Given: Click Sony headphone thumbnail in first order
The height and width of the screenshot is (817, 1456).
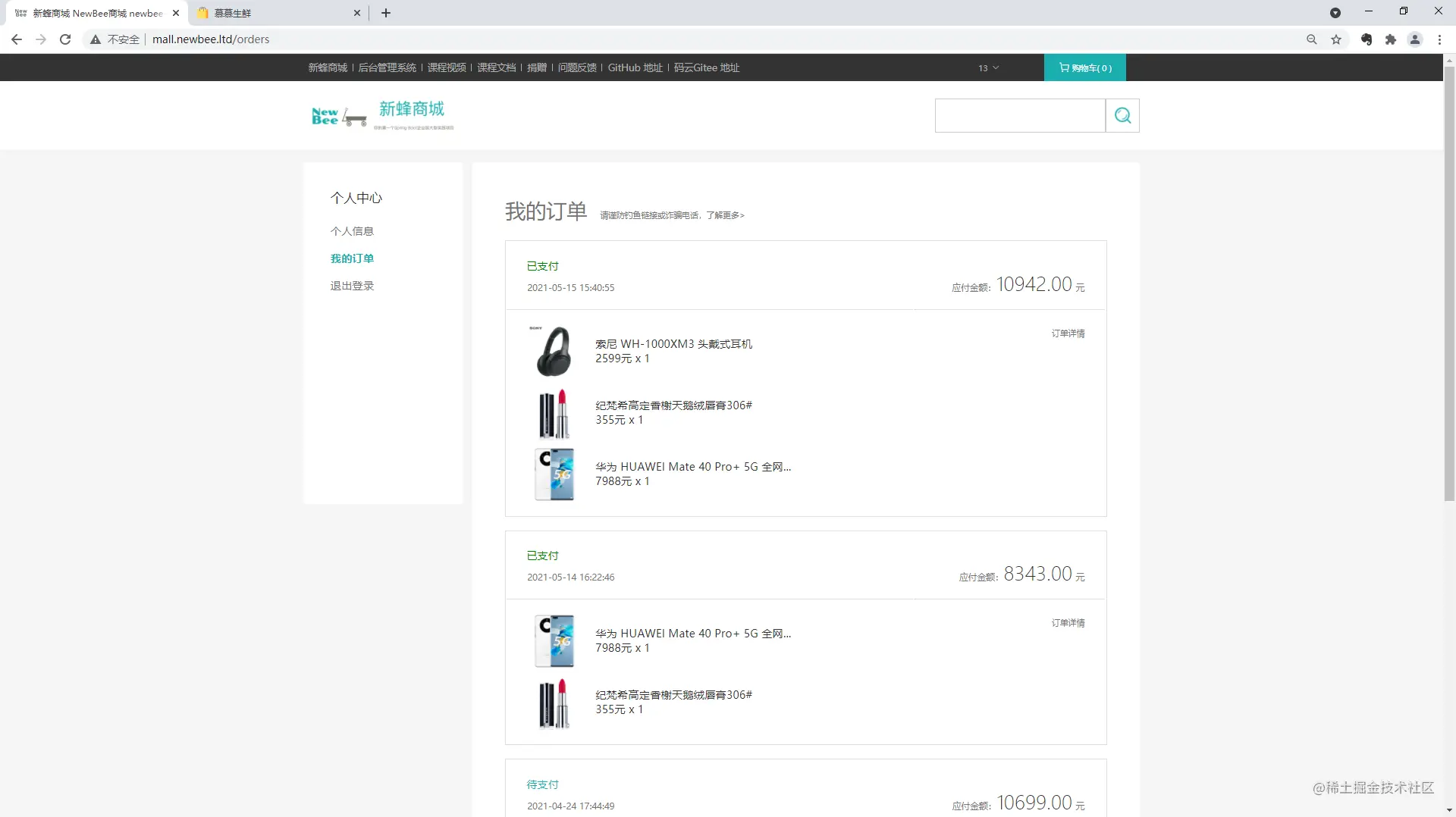Looking at the screenshot, I should click(x=554, y=351).
